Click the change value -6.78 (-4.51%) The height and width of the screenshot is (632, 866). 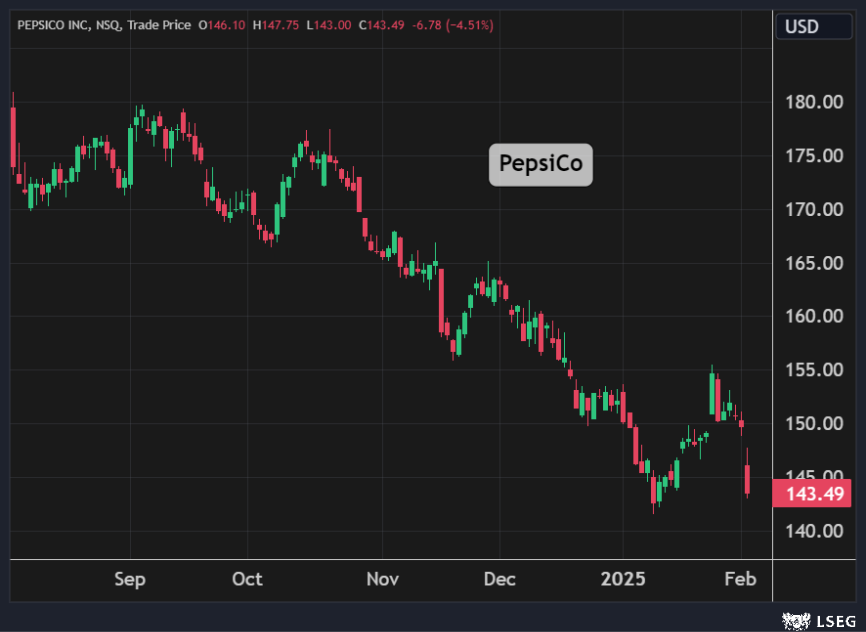(453, 25)
